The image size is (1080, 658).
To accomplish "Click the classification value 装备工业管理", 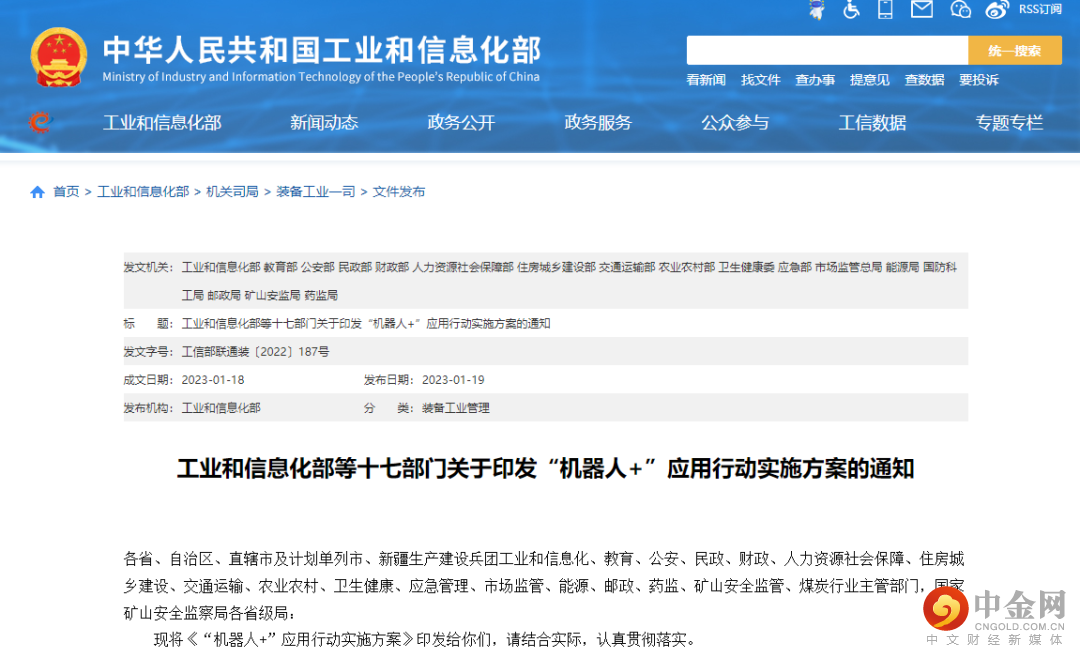I will [x=455, y=408].
